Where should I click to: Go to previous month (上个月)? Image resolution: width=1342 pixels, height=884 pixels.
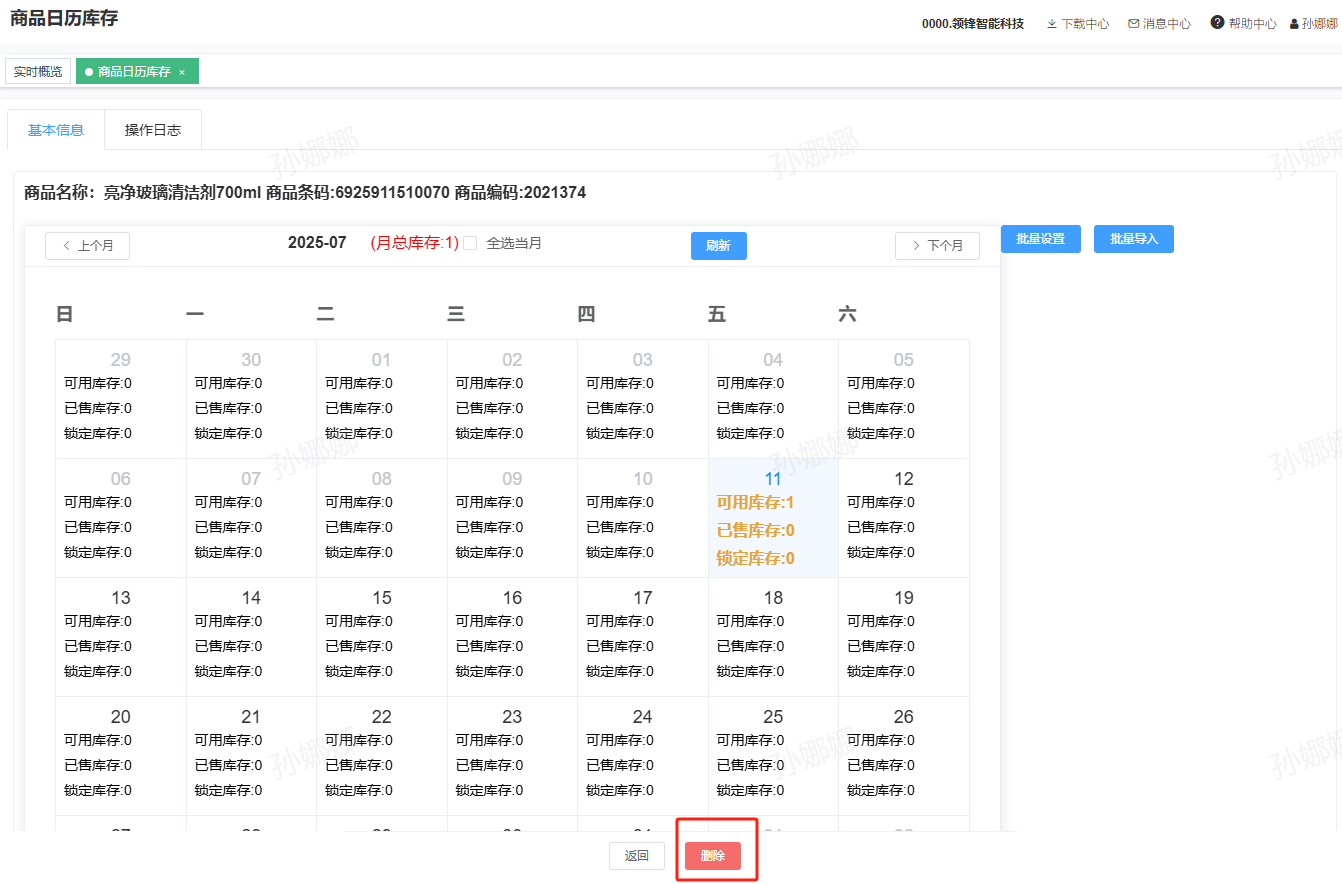(87, 246)
